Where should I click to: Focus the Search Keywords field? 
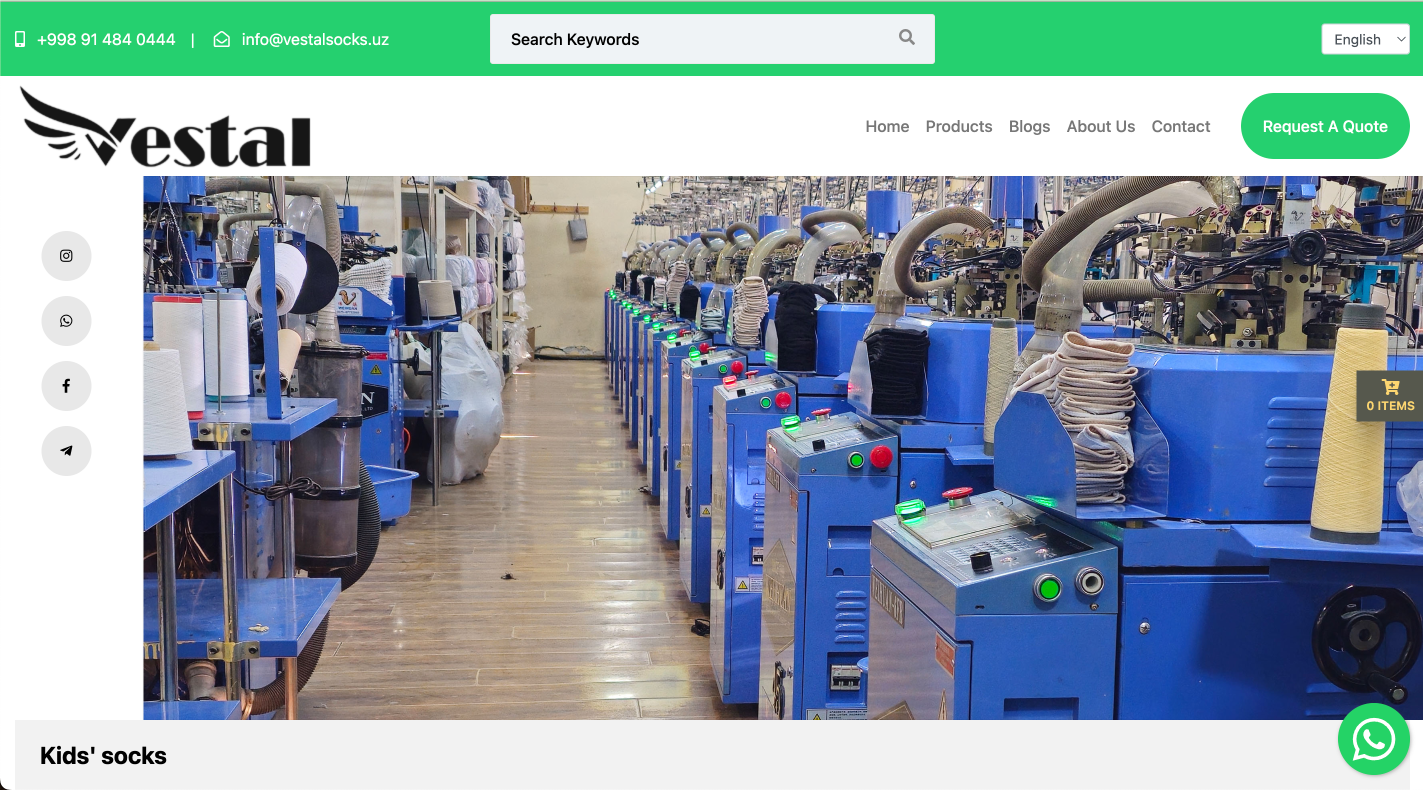tap(690, 40)
